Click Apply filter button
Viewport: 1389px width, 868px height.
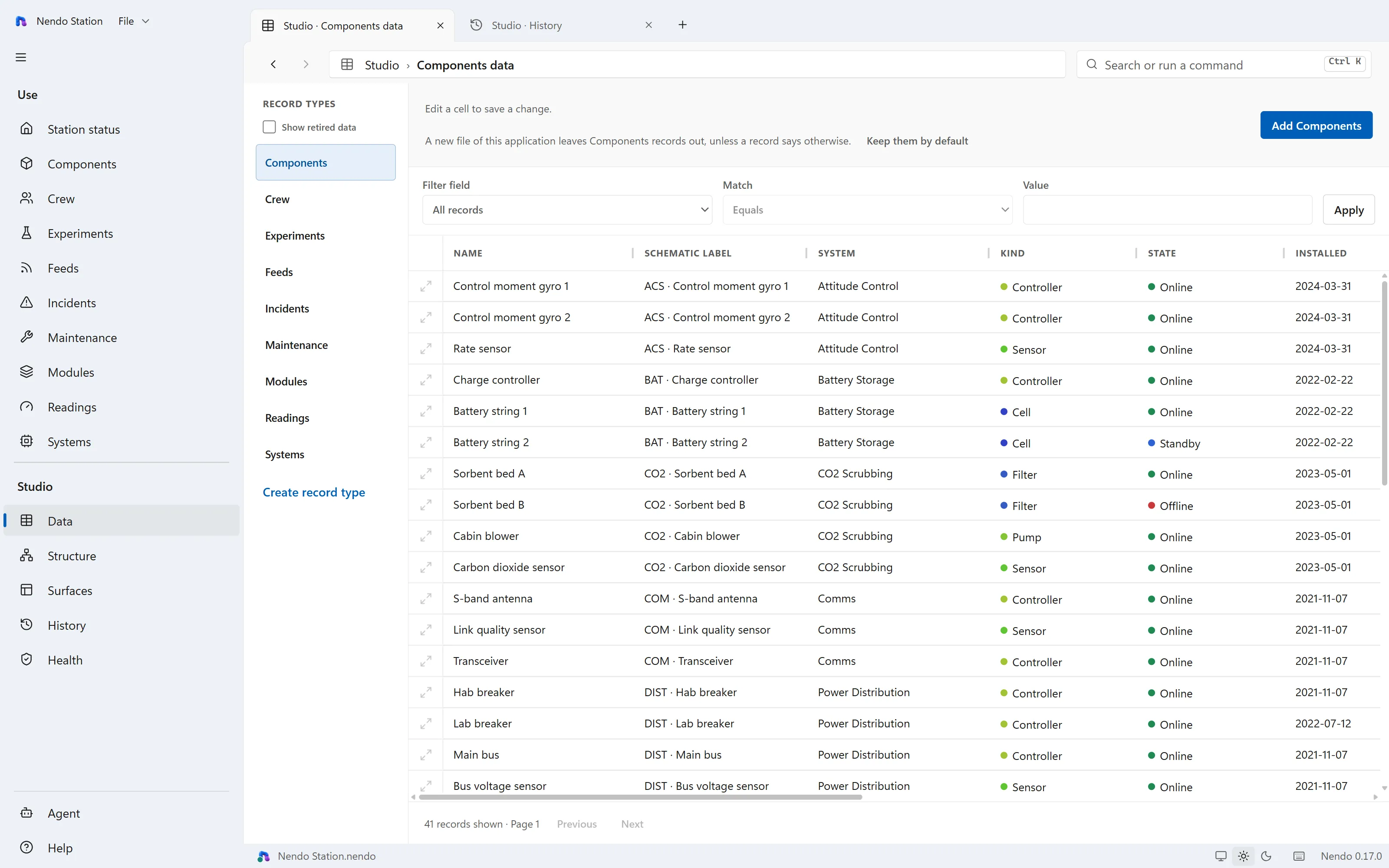pyautogui.click(x=1348, y=210)
